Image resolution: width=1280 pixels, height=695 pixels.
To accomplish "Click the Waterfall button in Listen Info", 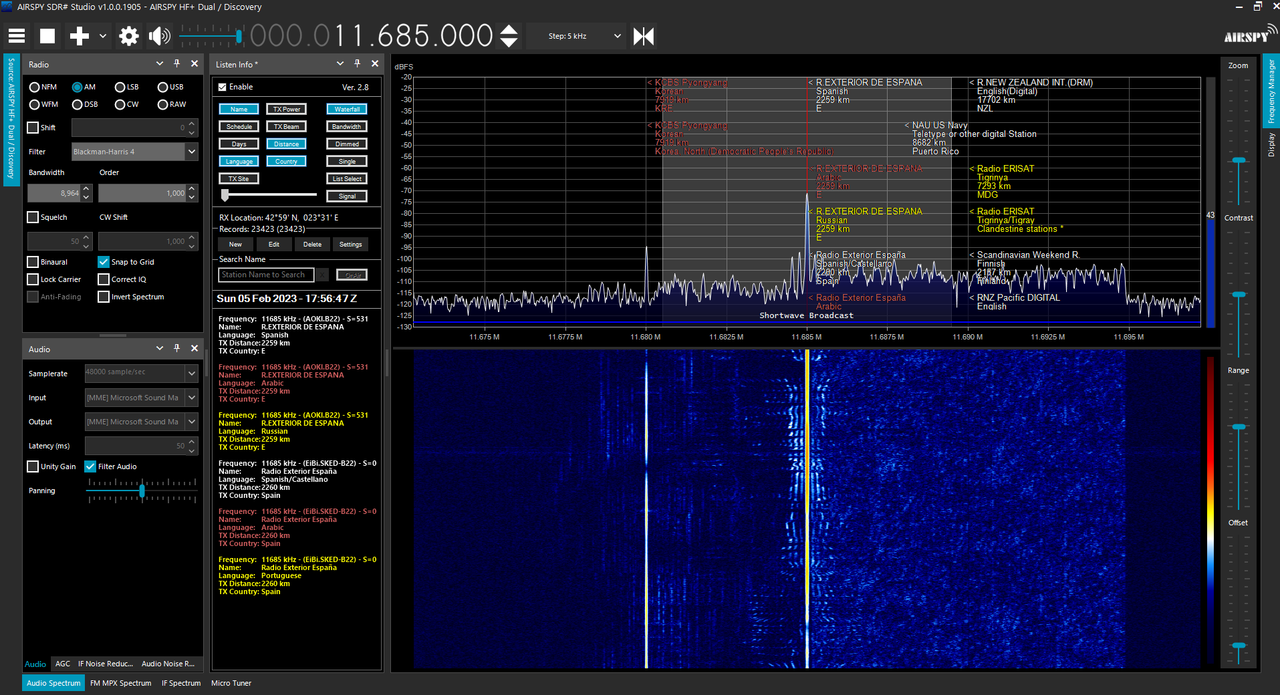I will click(x=347, y=109).
